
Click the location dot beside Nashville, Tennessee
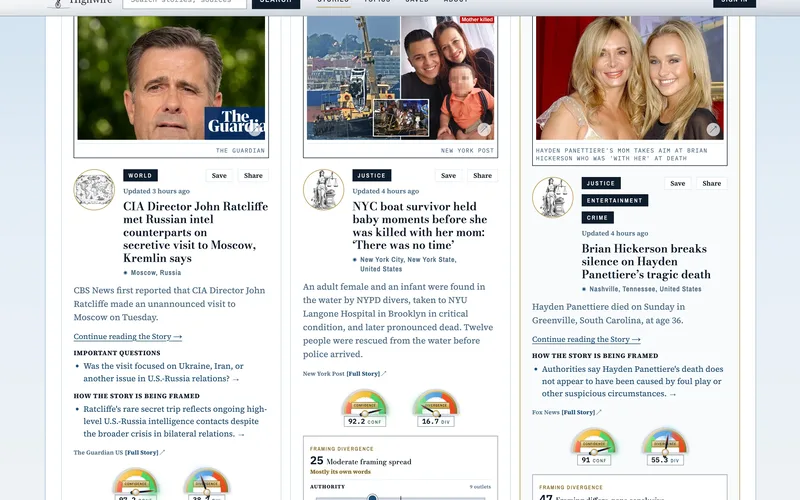tap(584, 289)
